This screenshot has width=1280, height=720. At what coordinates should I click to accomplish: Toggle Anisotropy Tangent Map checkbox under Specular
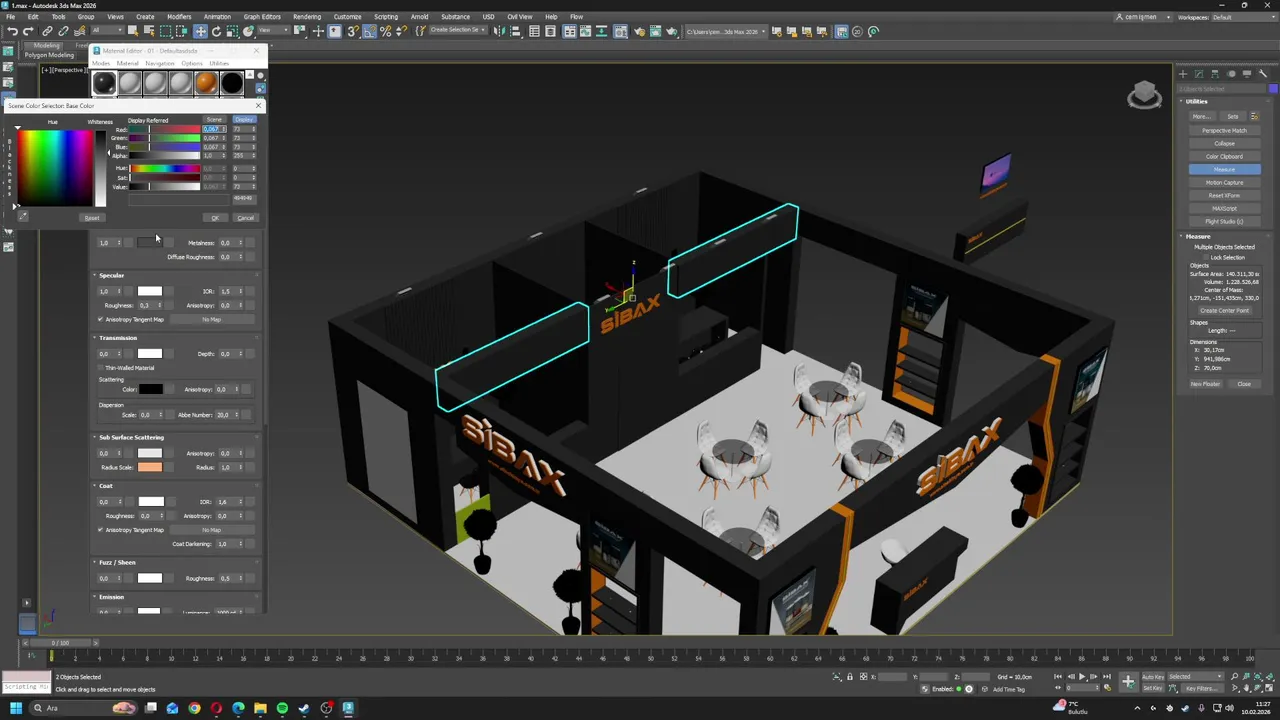[x=101, y=319]
